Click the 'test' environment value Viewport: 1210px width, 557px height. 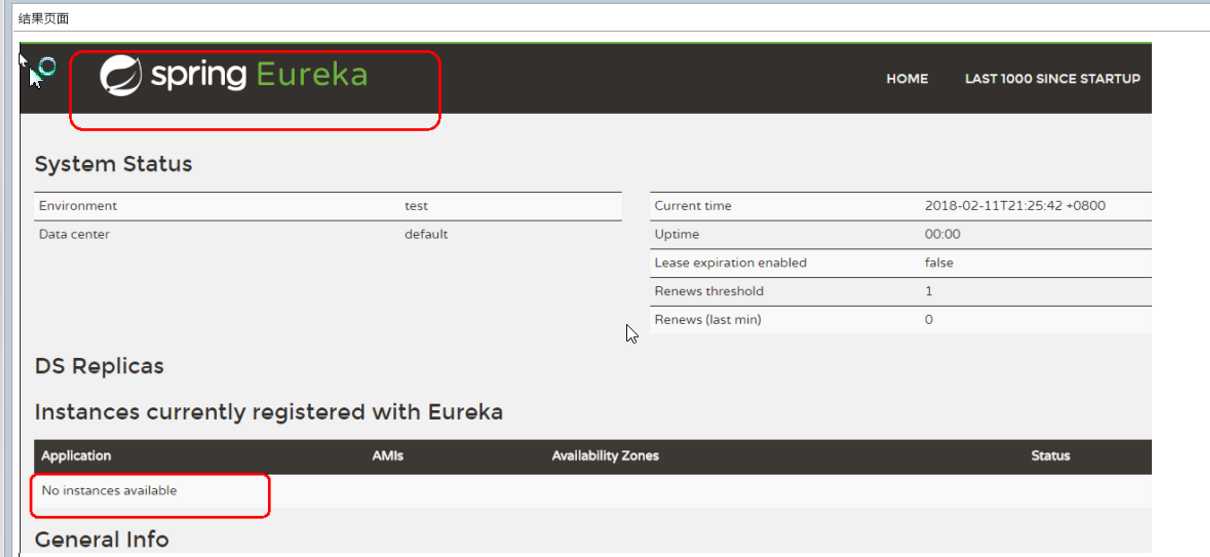416,206
